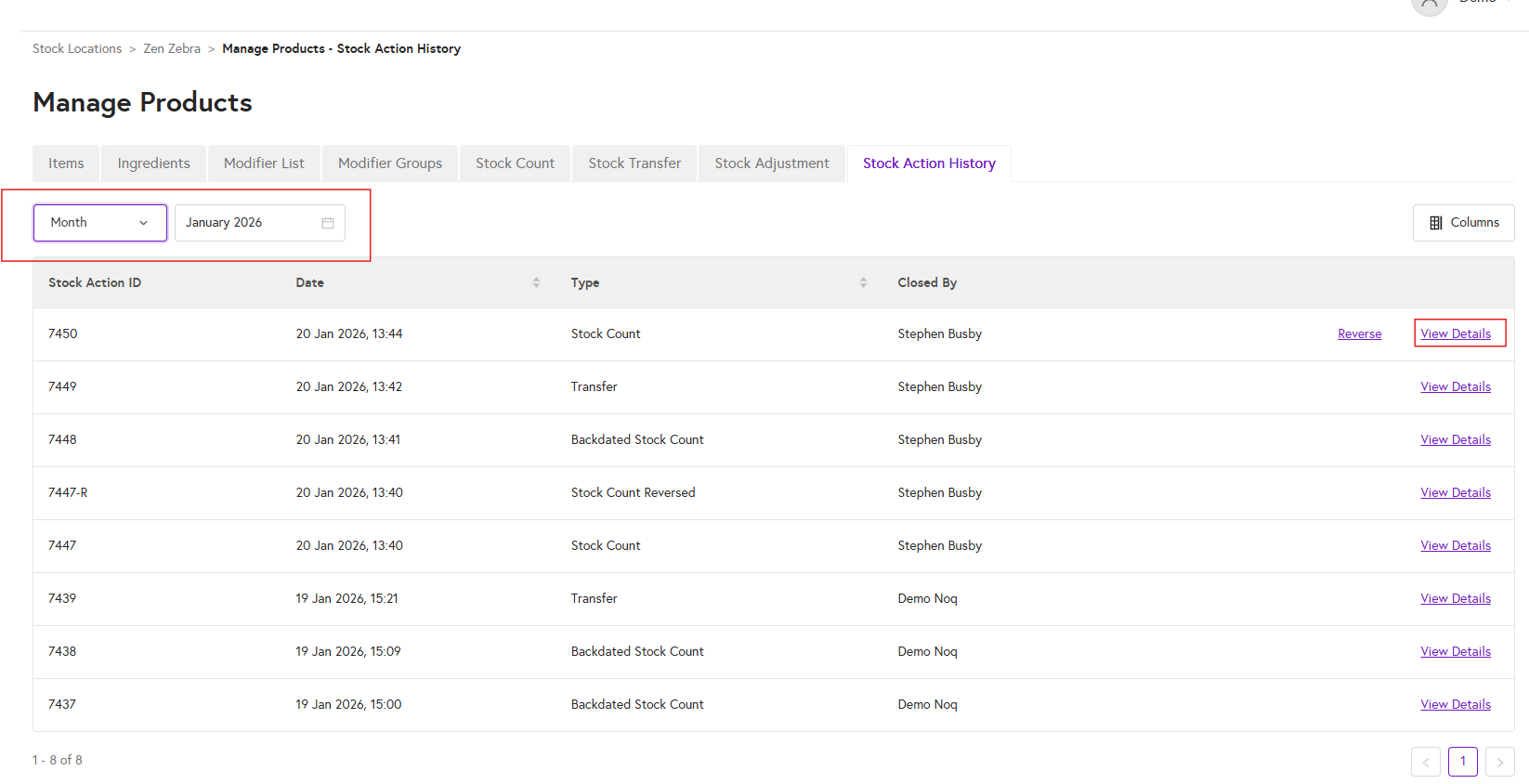Reverse stock action 7450

point(1359,334)
